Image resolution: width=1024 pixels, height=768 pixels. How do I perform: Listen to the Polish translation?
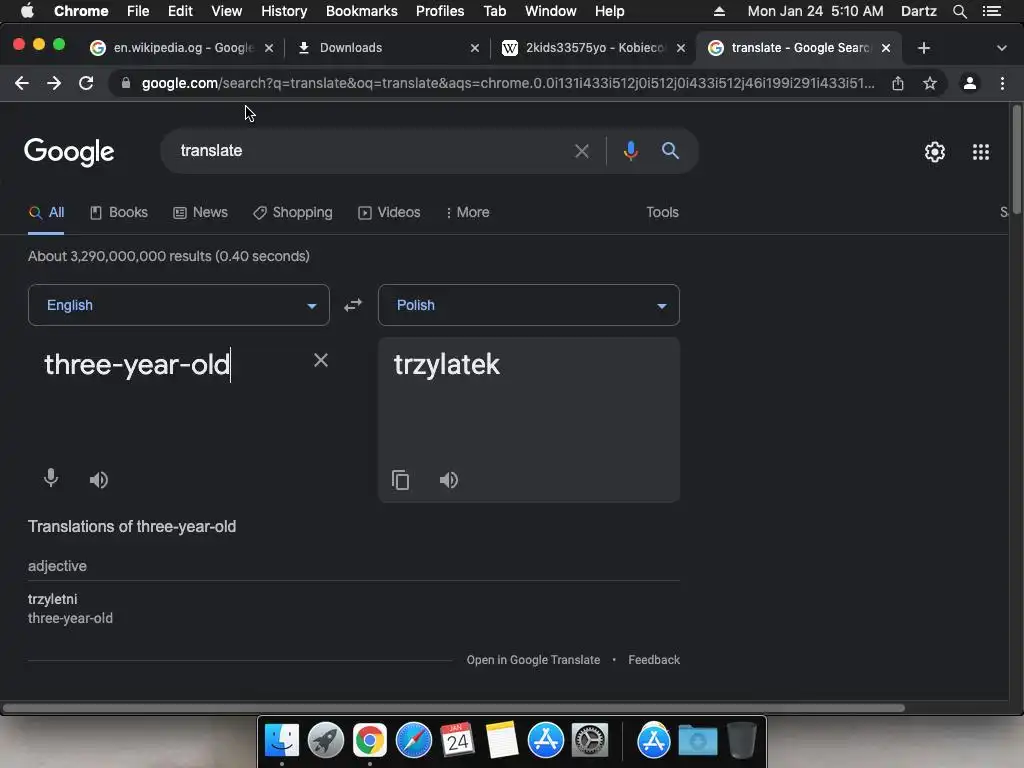449,480
